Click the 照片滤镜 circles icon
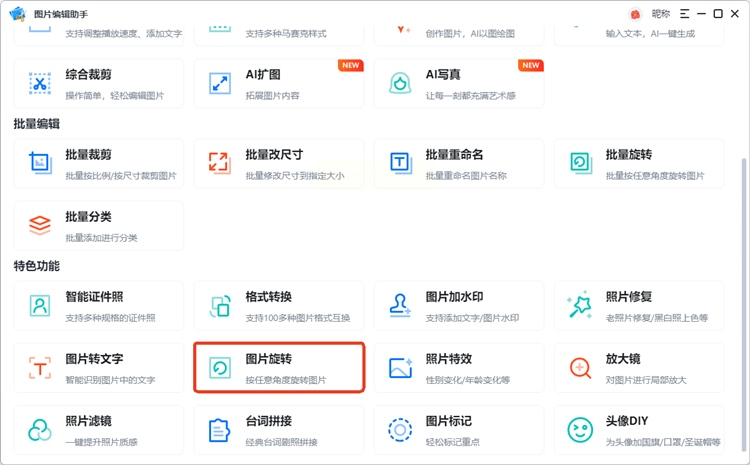The width and height of the screenshot is (750, 465). [40, 430]
